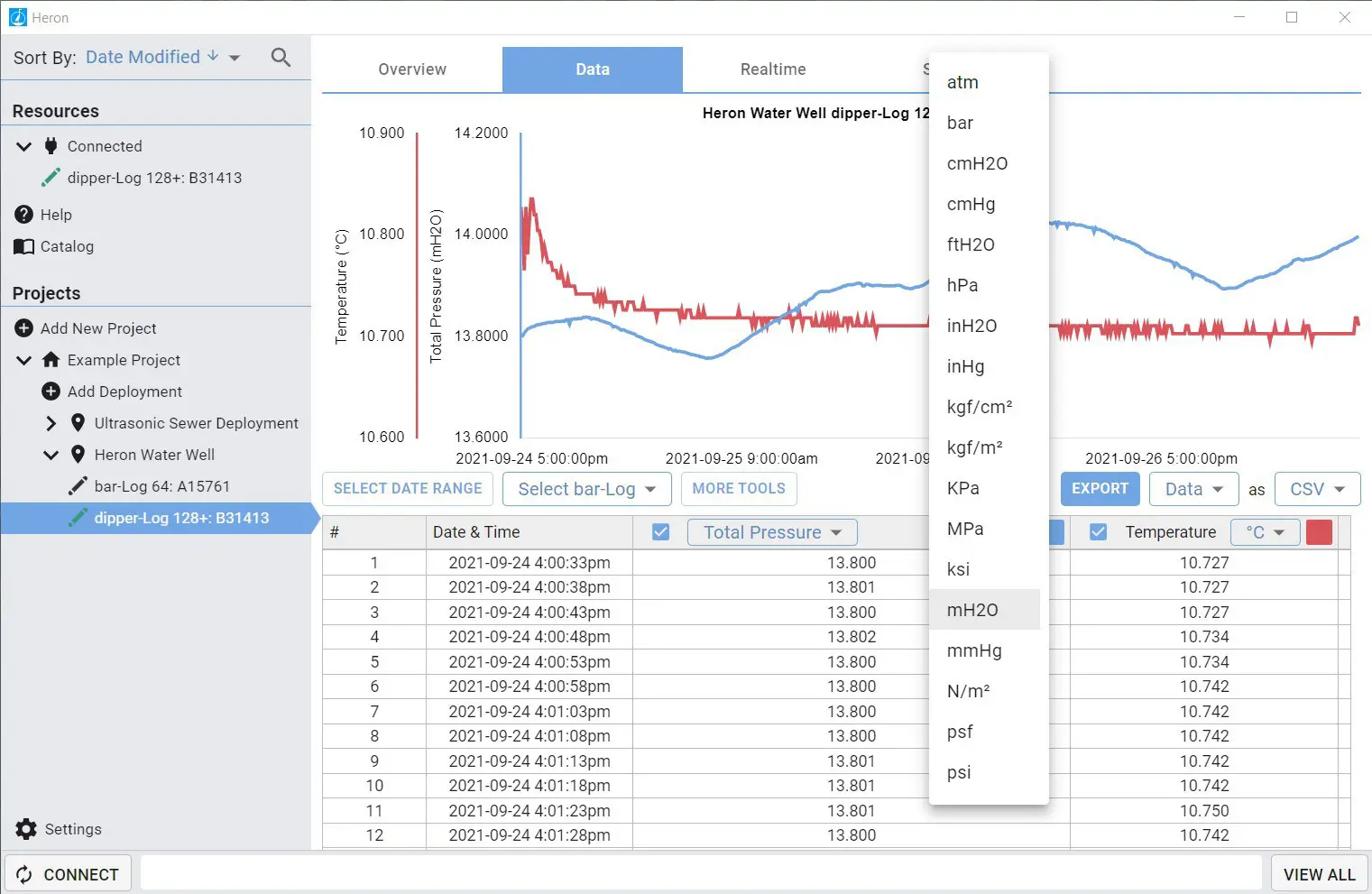
Task: Select bar-Log 64: A15761 in tree
Action: 162,486
